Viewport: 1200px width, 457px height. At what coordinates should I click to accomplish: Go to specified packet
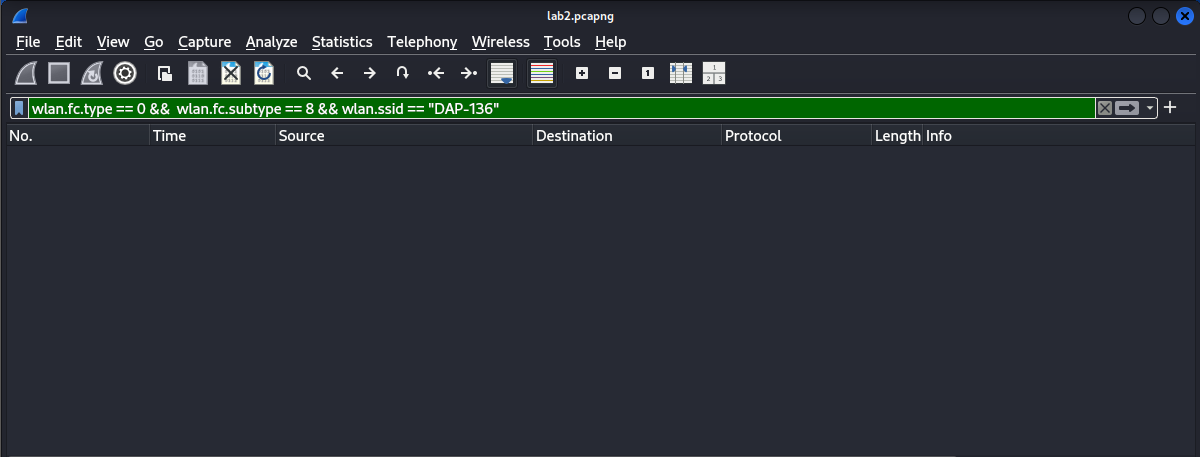tap(403, 73)
